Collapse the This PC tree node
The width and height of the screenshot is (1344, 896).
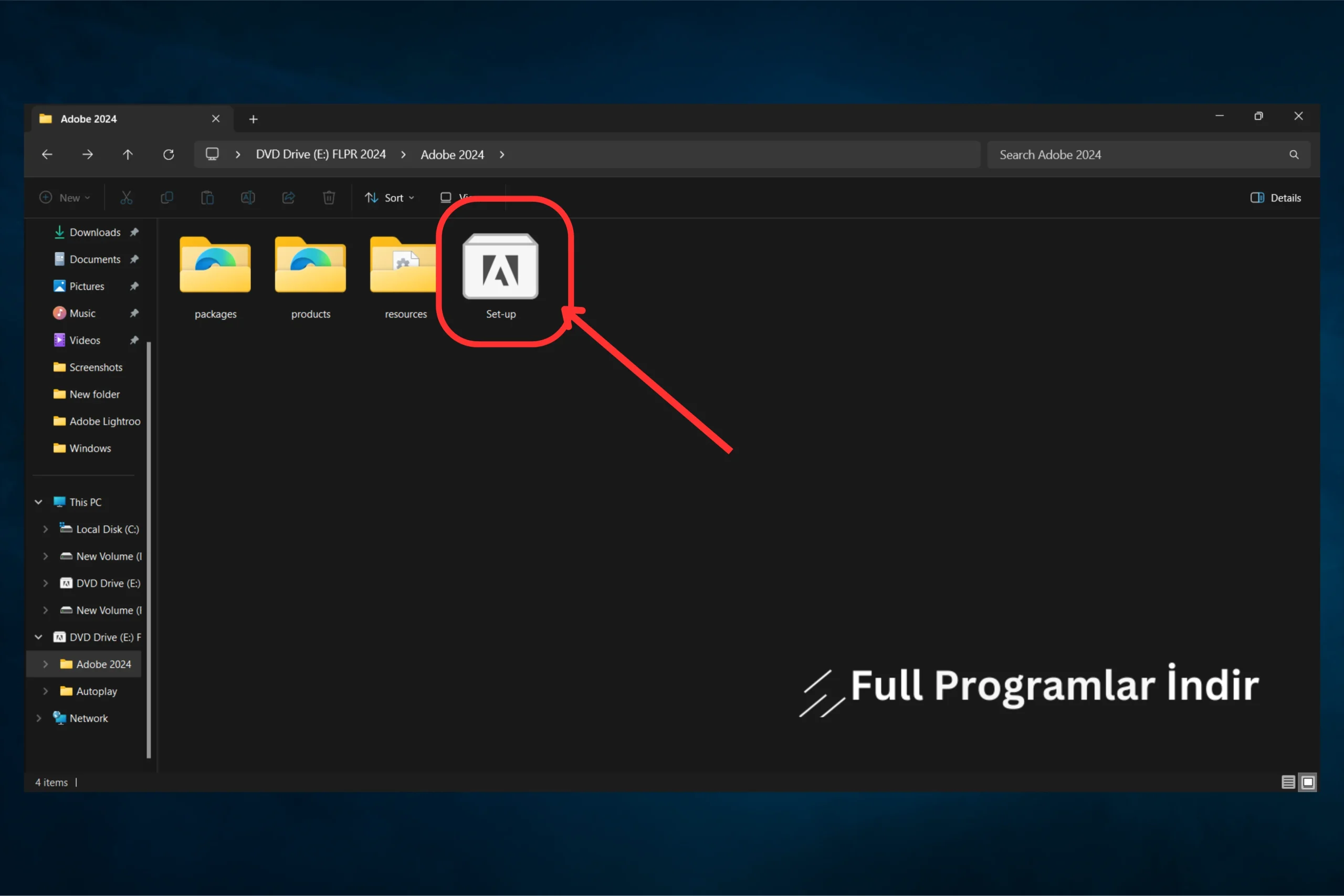point(38,502)
